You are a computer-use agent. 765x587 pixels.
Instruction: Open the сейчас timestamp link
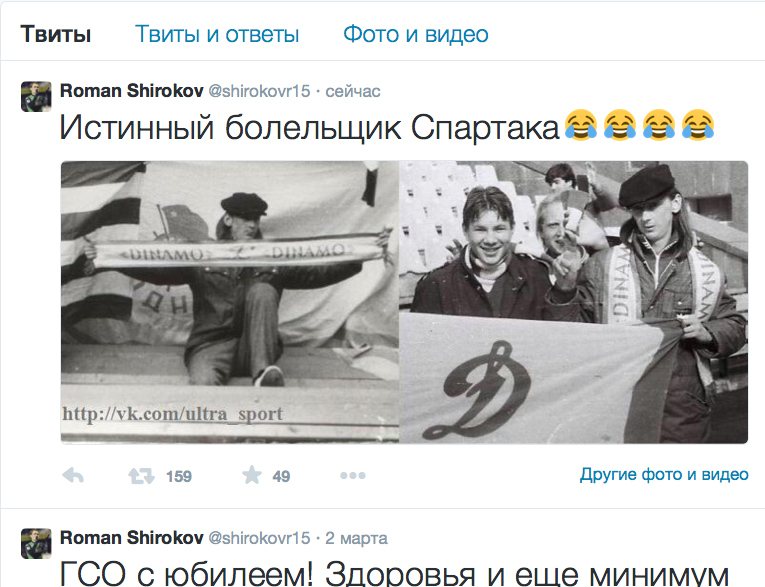click(353, 91)
